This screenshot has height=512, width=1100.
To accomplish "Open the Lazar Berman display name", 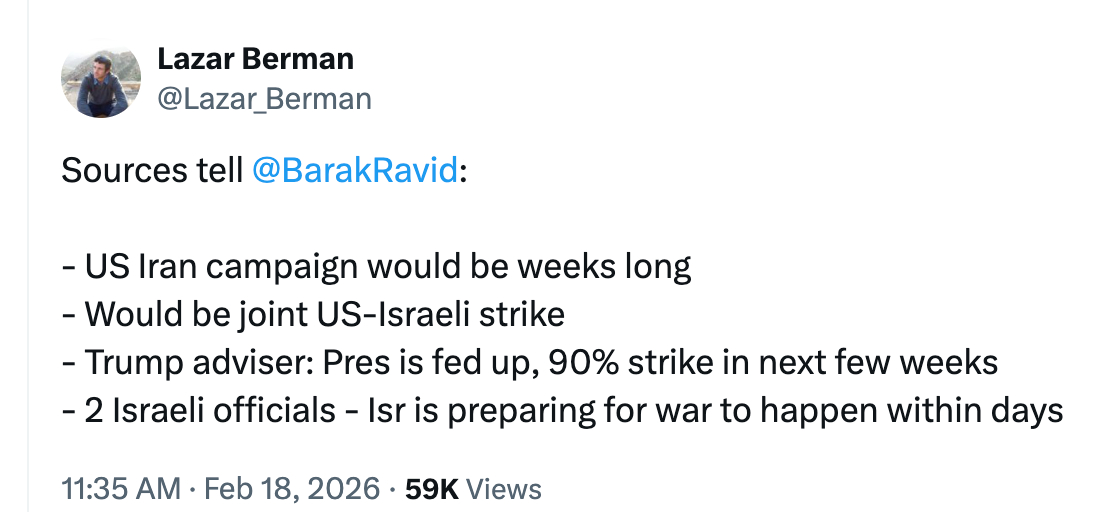I will point(255,59).
